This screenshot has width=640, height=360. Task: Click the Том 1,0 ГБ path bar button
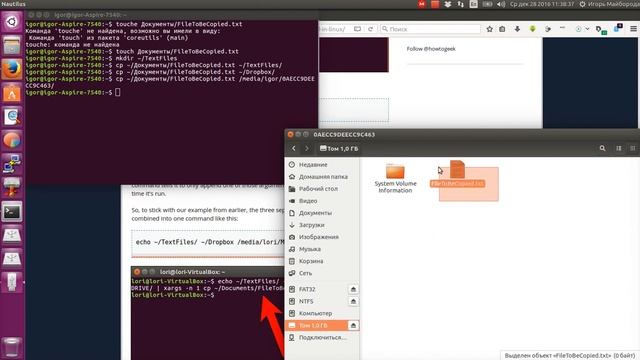(339, 149)
